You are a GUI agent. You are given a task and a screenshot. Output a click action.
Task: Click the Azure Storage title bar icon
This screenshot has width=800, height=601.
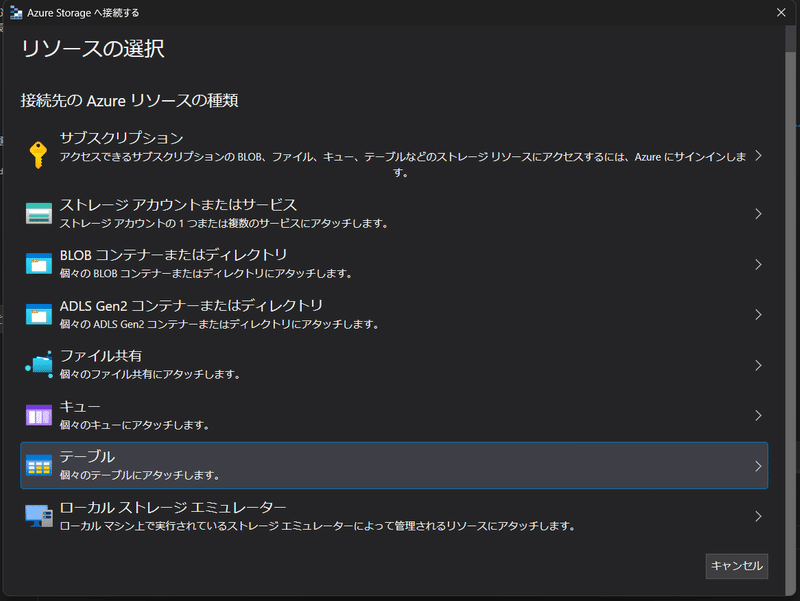[x=16, y=13]
